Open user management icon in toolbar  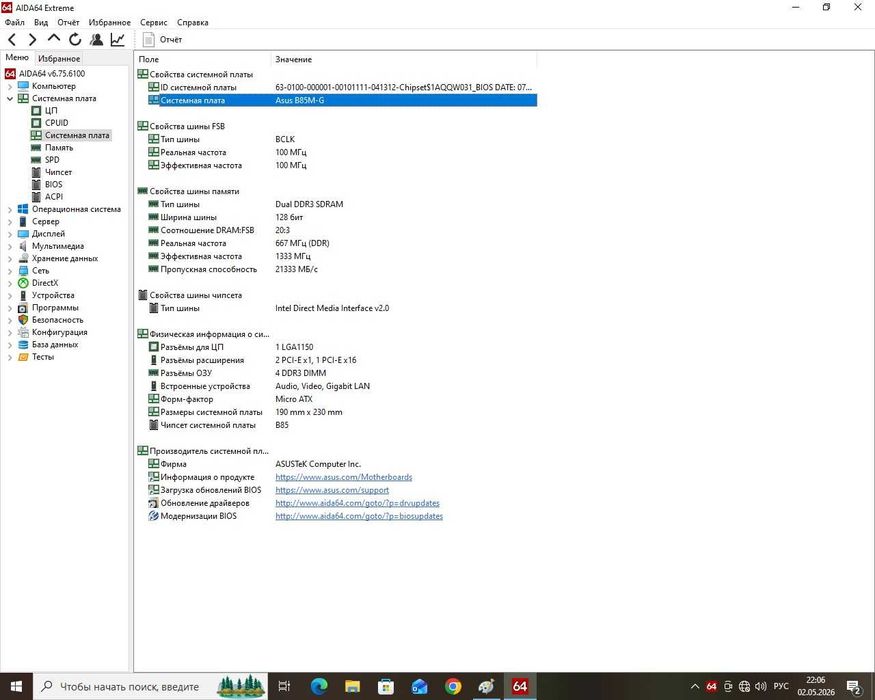click(x=97, y=40)
